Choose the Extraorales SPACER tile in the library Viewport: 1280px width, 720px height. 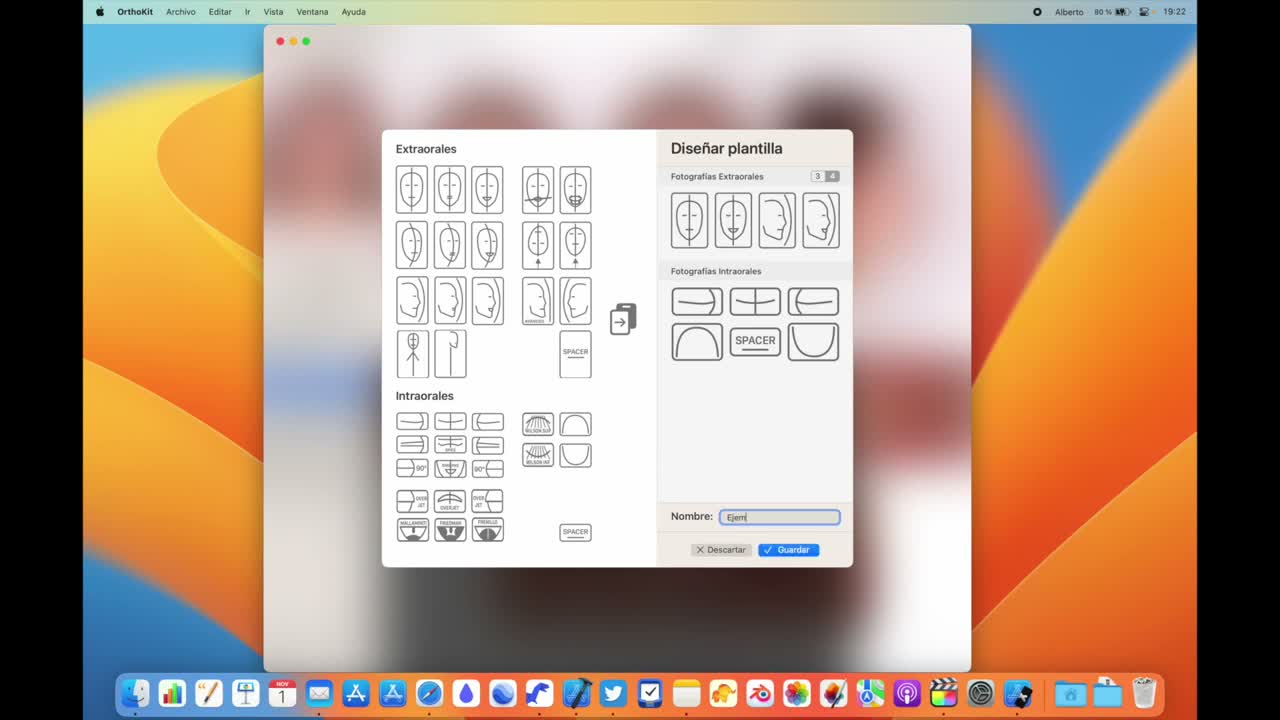tap(575, 354)
